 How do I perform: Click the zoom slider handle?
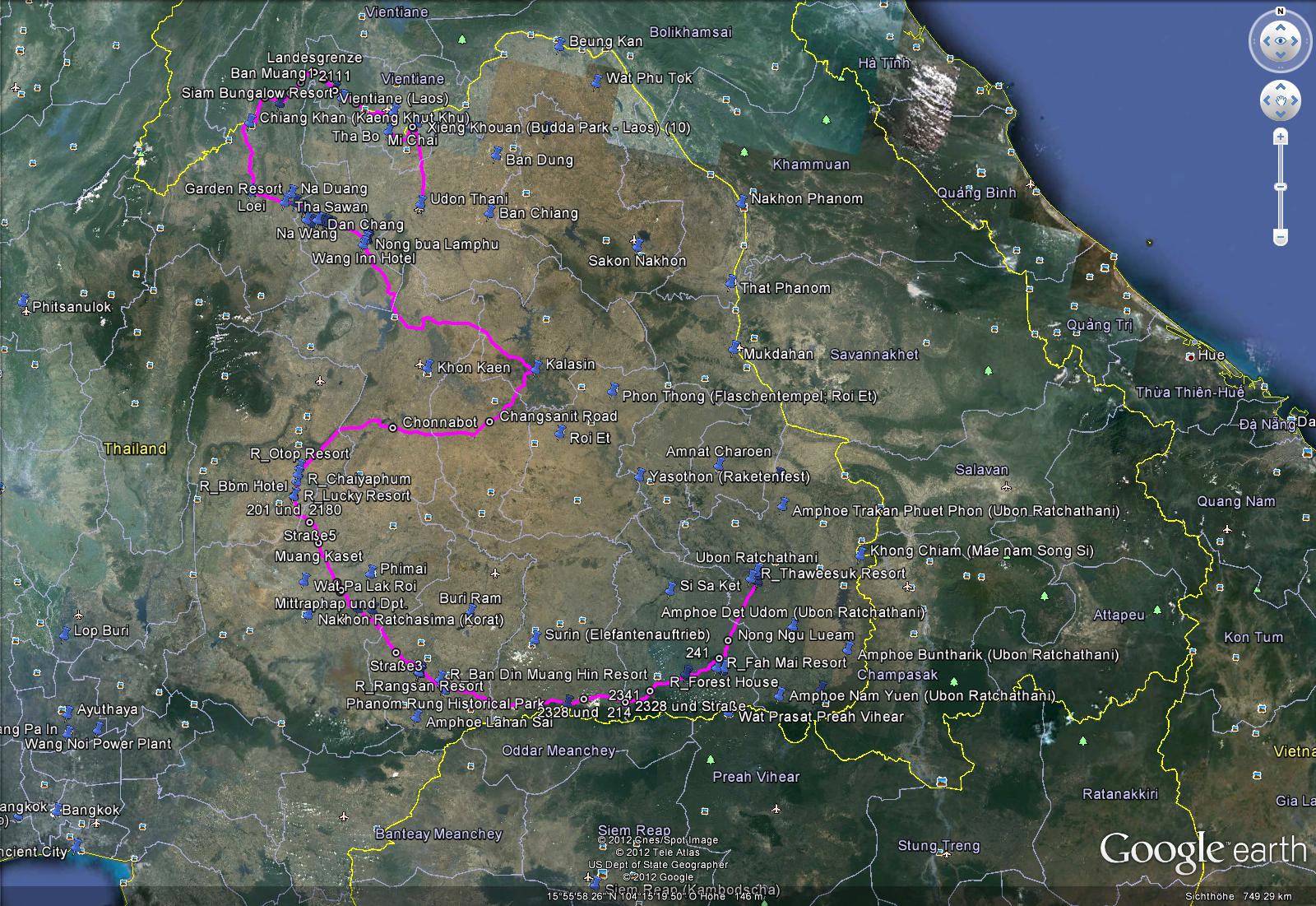click(x=1280, y=187)
